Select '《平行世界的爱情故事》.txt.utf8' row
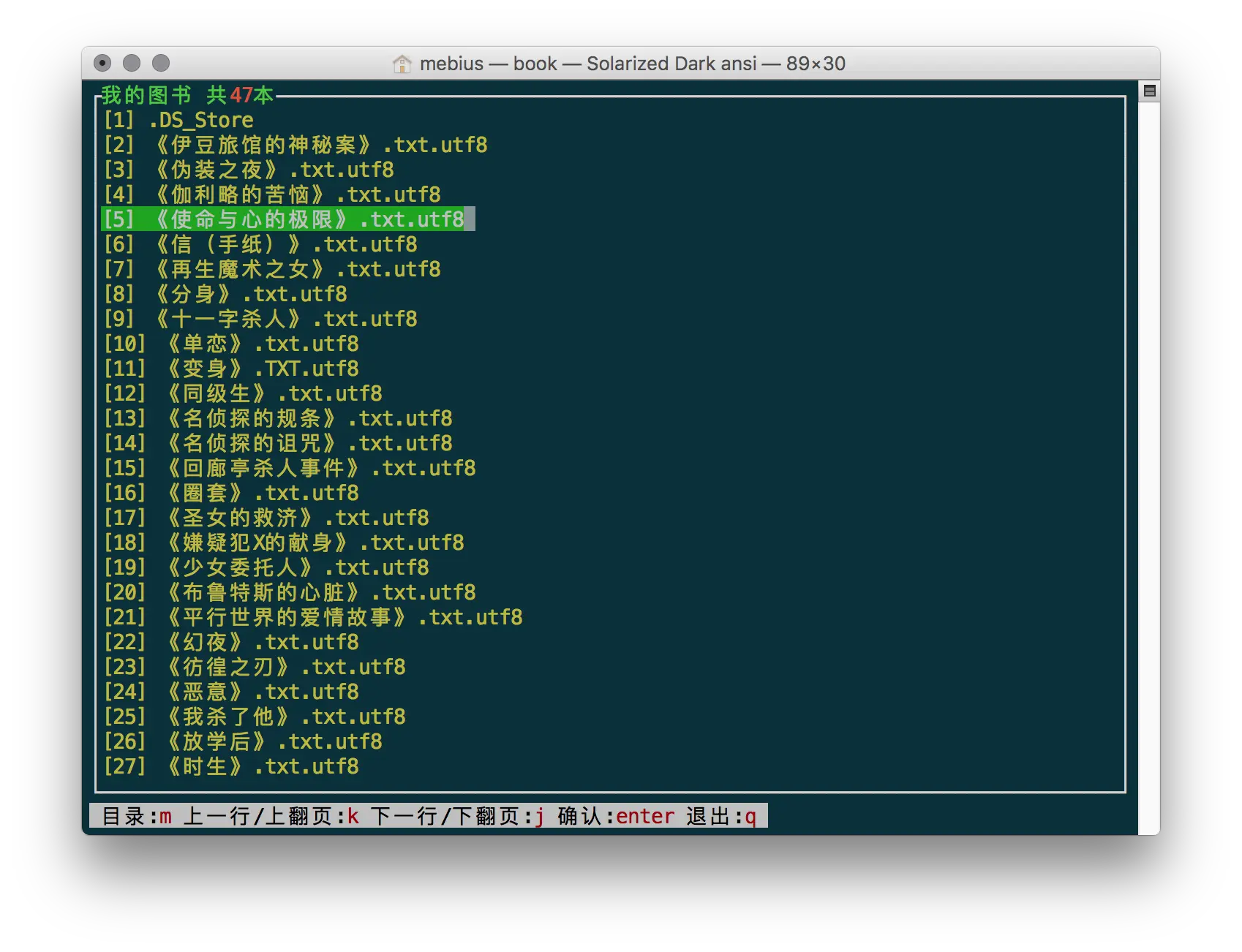 click(x=313, y=617)
